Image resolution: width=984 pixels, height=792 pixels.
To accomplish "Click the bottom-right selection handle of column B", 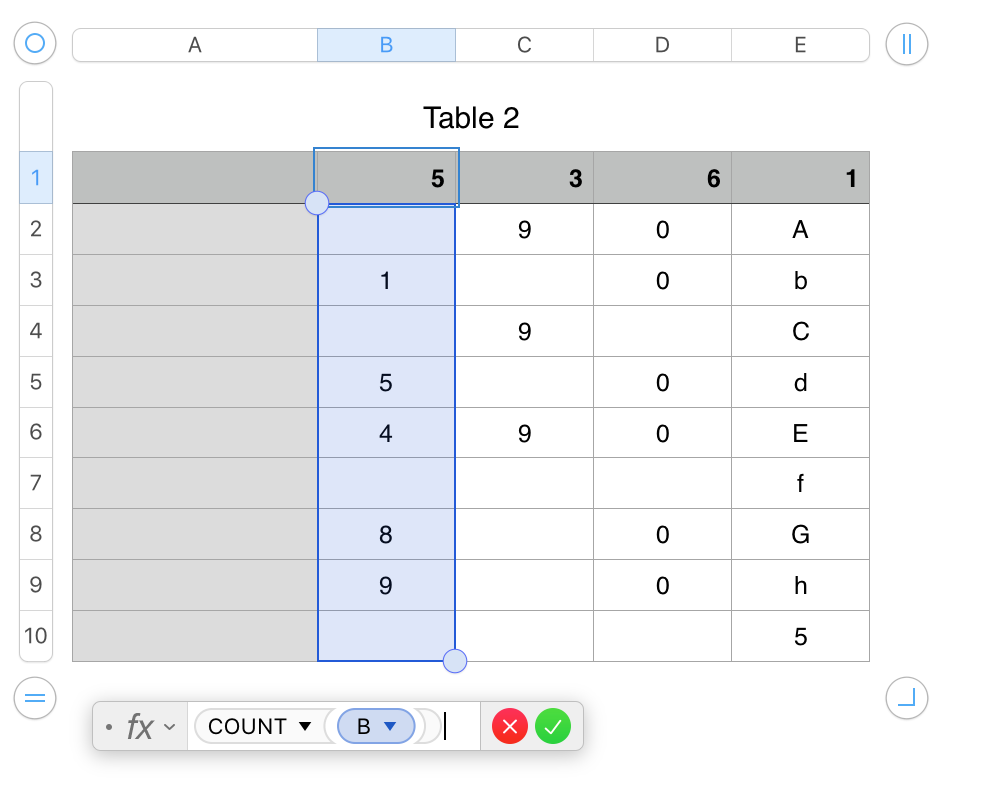I will click(x=455, y=660).
